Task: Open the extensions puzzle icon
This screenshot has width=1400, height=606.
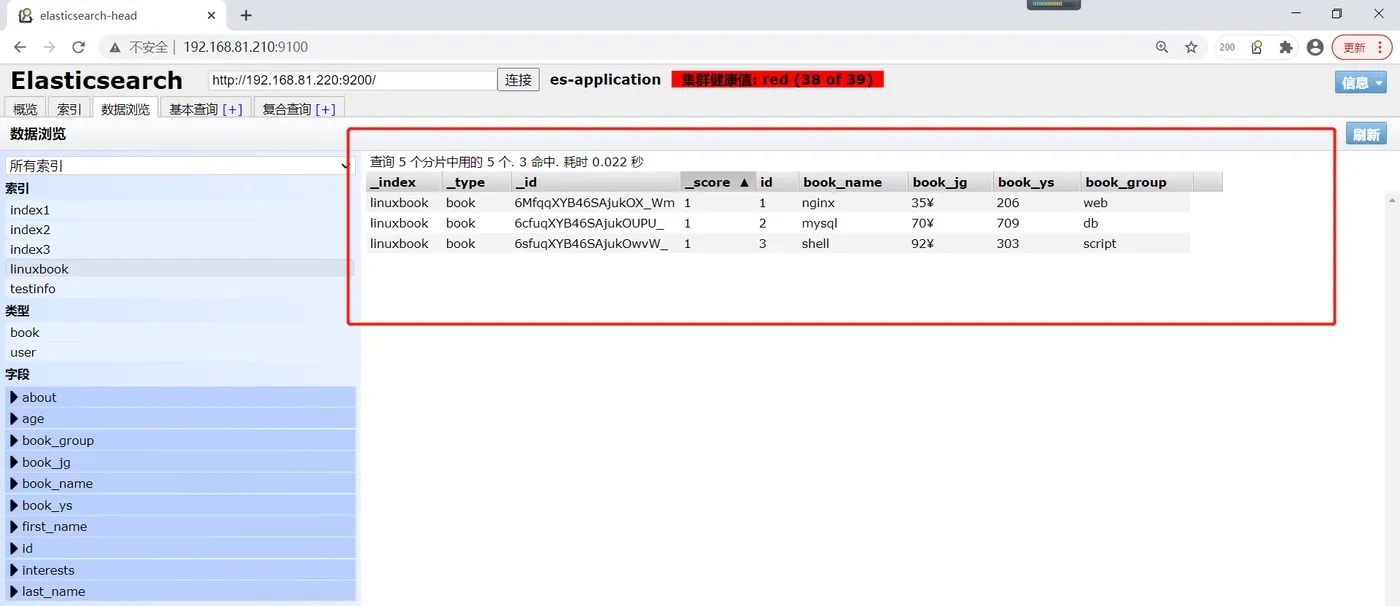Action: click(x=1286, y=47)
